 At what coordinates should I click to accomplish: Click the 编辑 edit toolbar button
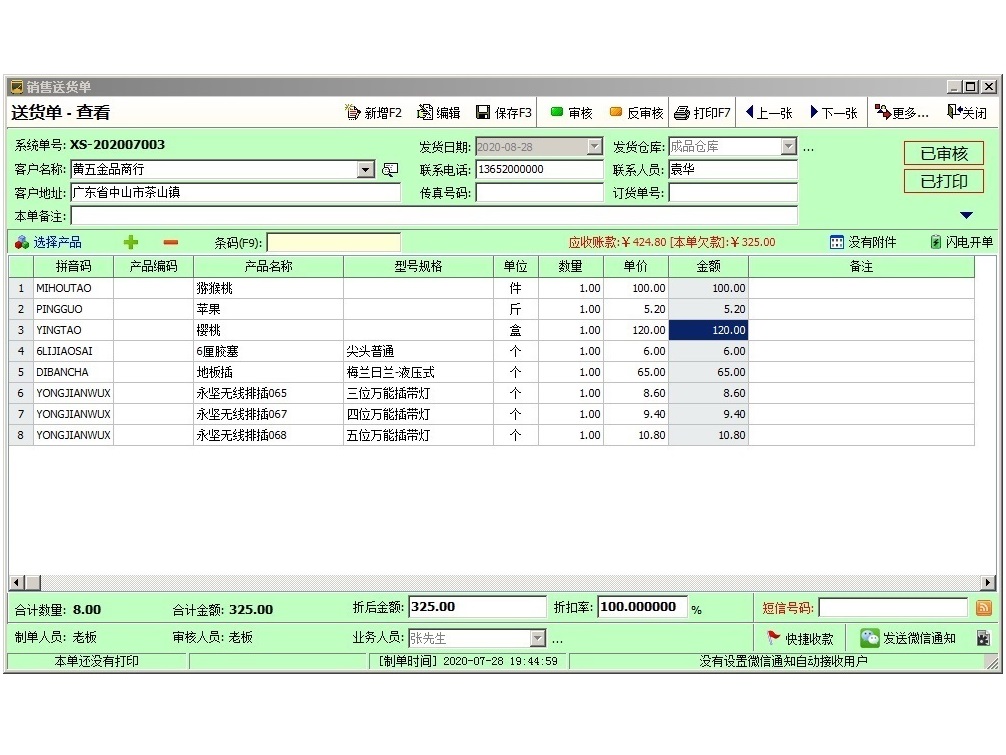(x=439, y=113)
